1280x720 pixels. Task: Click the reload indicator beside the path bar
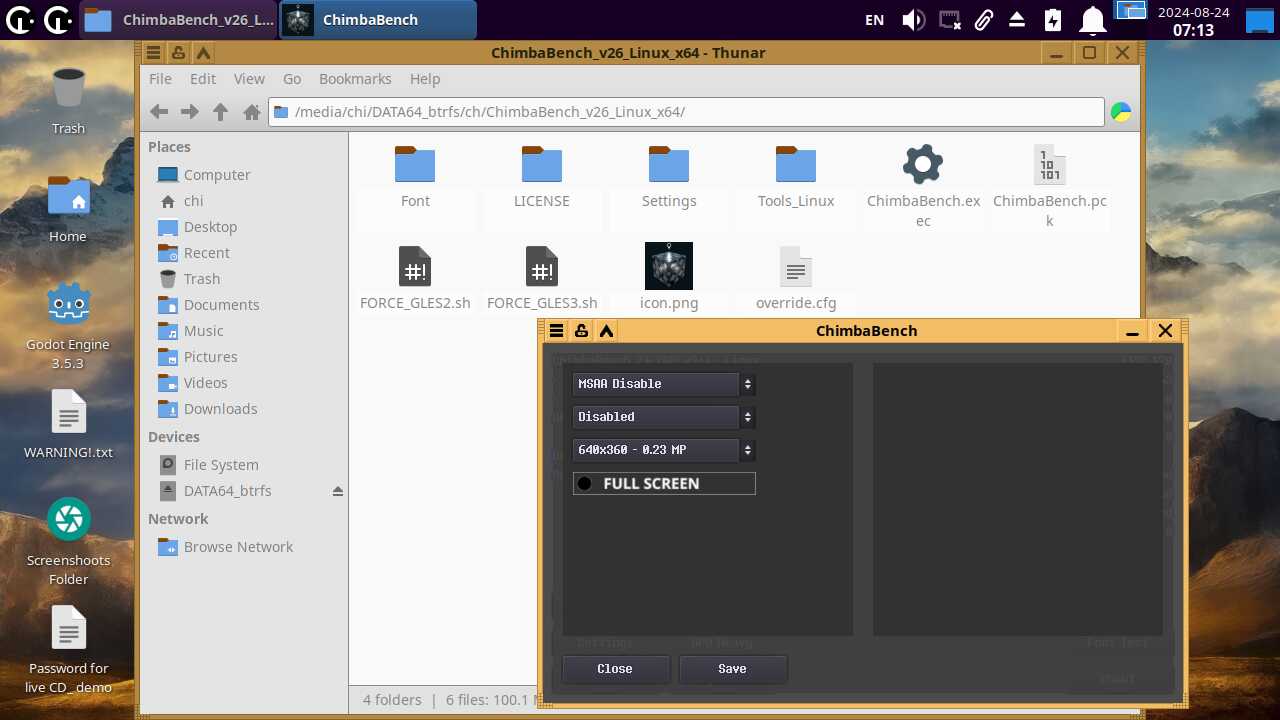pos(1121,112)
